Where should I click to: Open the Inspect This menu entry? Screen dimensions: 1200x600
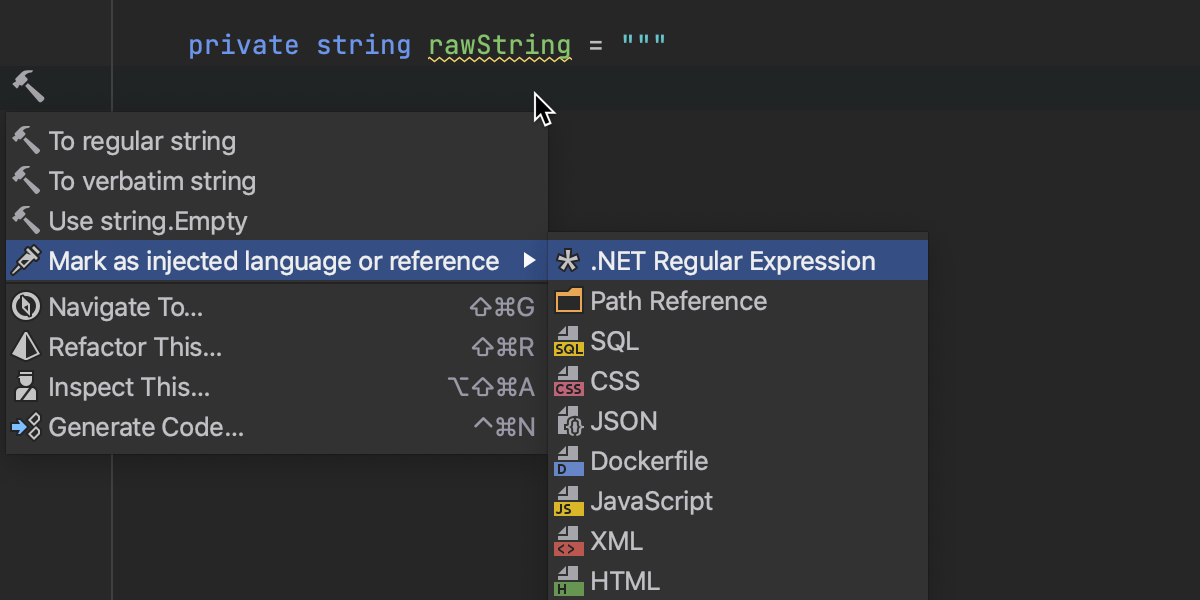[129, 387]
